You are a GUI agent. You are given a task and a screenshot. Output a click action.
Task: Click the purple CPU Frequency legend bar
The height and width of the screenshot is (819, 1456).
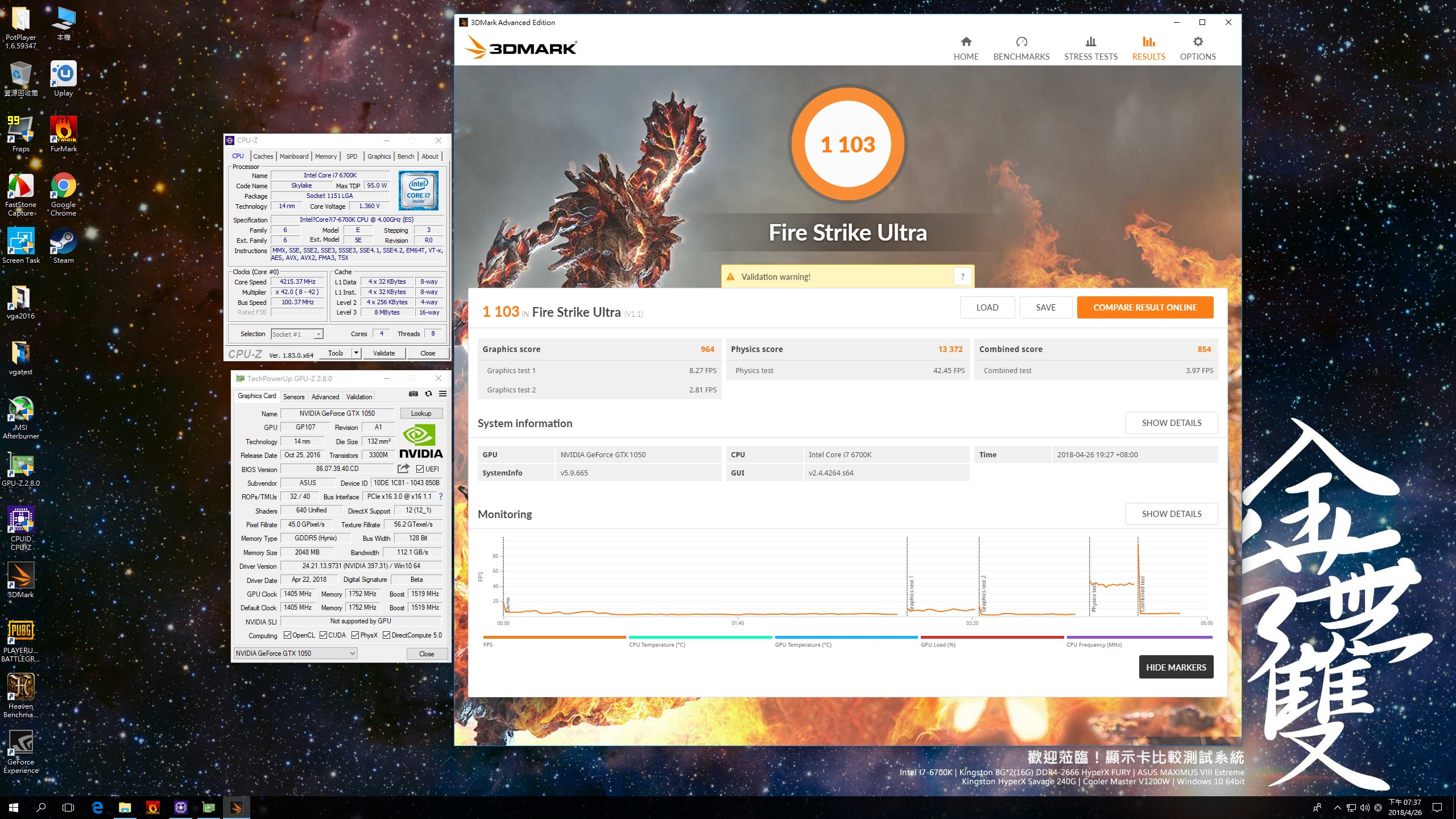coord(1139,637)
